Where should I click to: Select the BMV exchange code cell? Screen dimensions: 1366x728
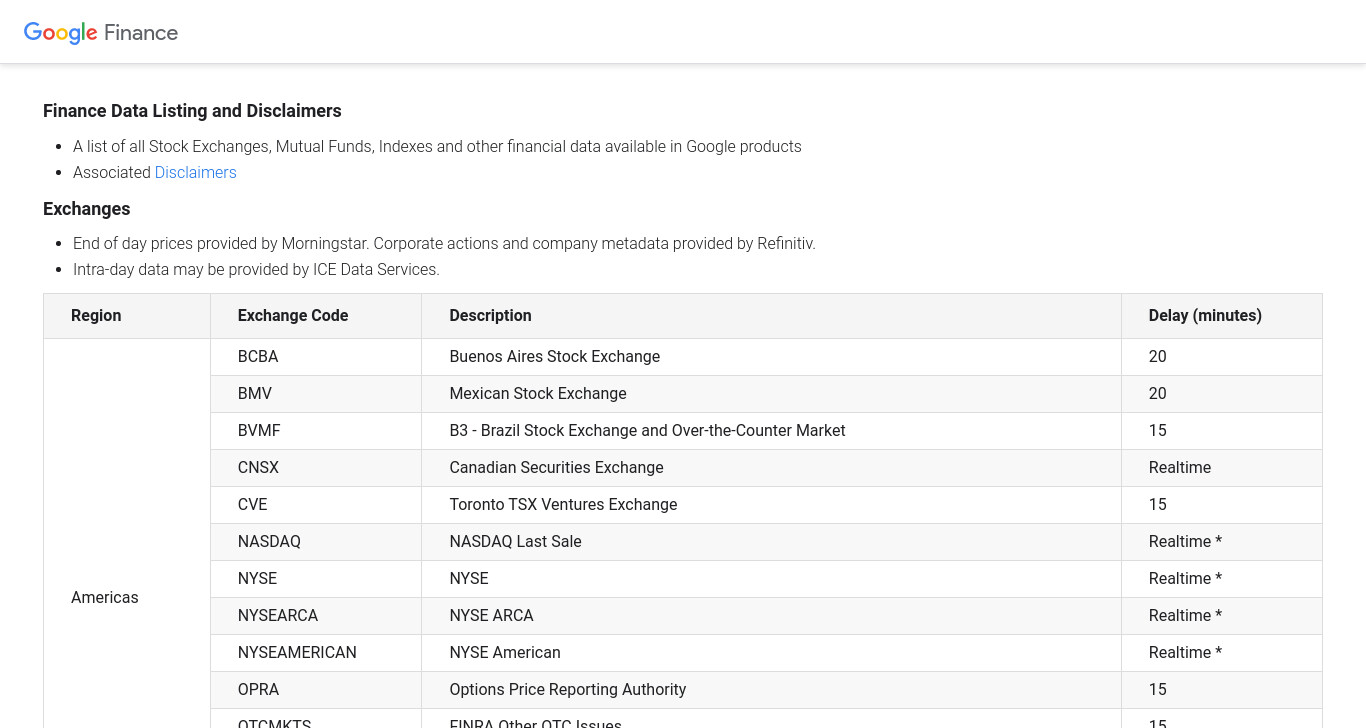point(316,394)
